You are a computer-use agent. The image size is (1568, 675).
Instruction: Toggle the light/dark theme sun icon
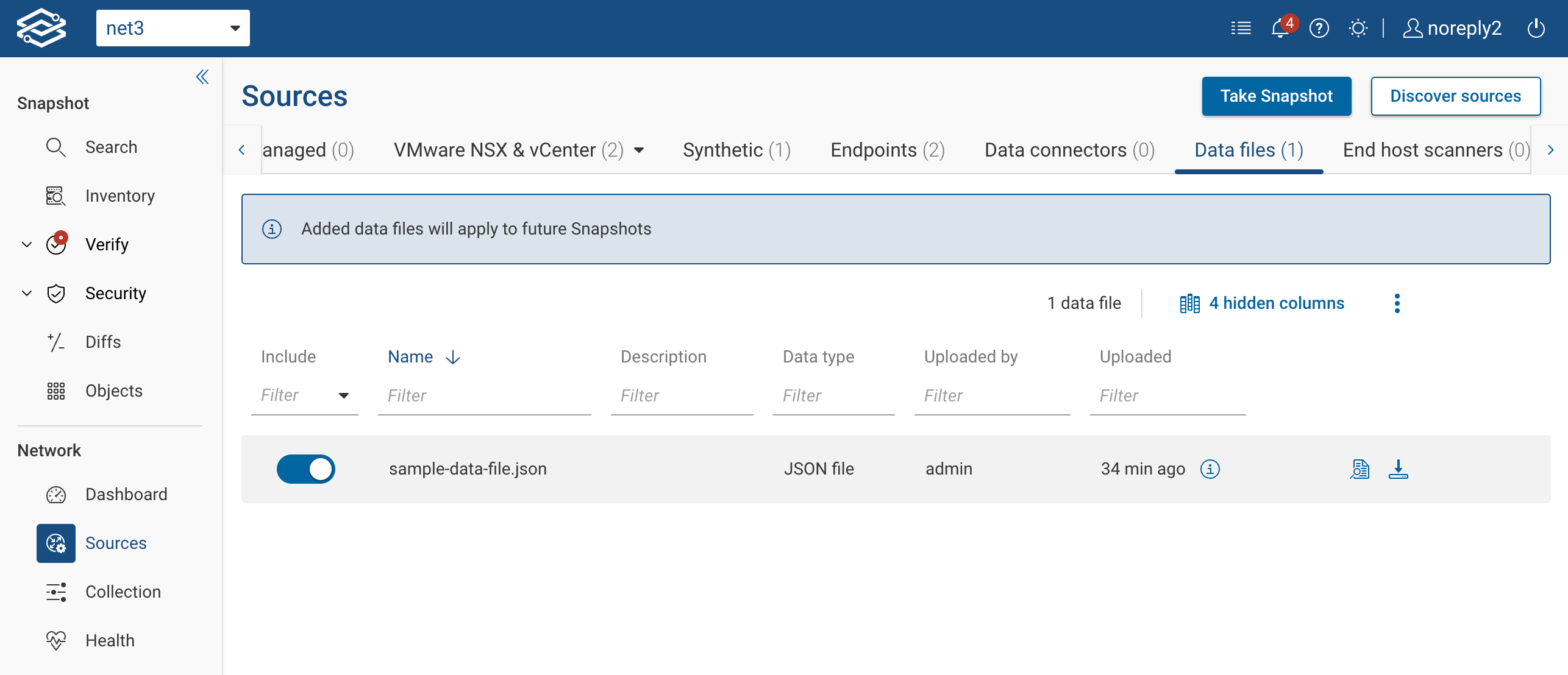coord(1358,28)
